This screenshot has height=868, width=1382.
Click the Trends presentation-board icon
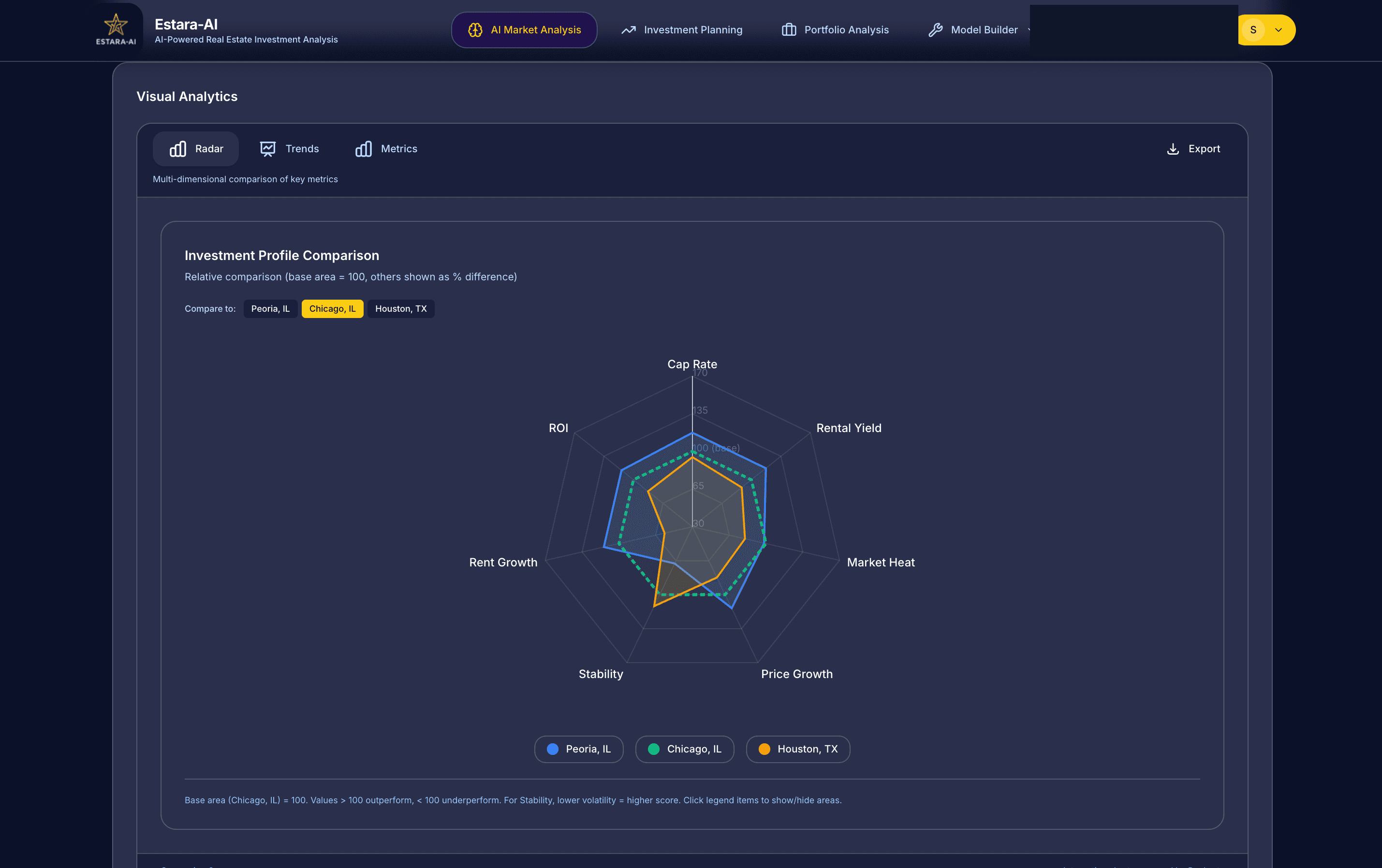click(268, 148)
